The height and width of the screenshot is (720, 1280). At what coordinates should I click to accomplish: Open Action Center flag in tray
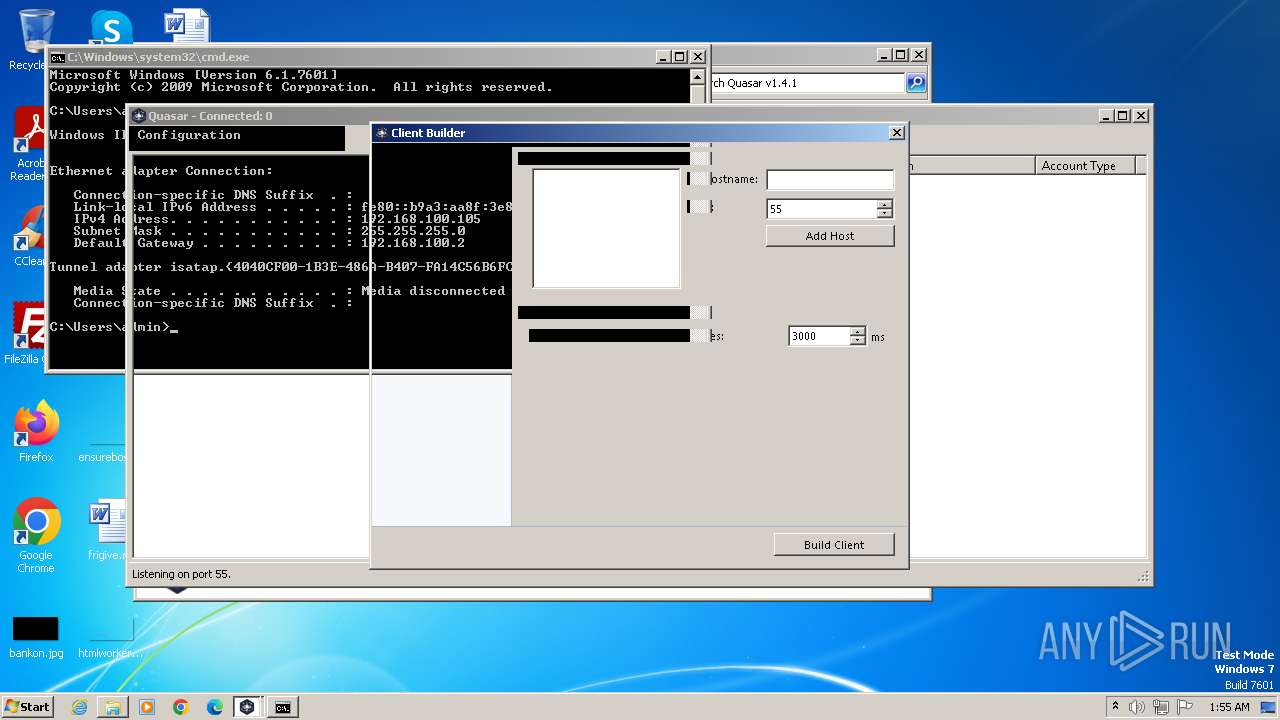[x=1184, y=707]
